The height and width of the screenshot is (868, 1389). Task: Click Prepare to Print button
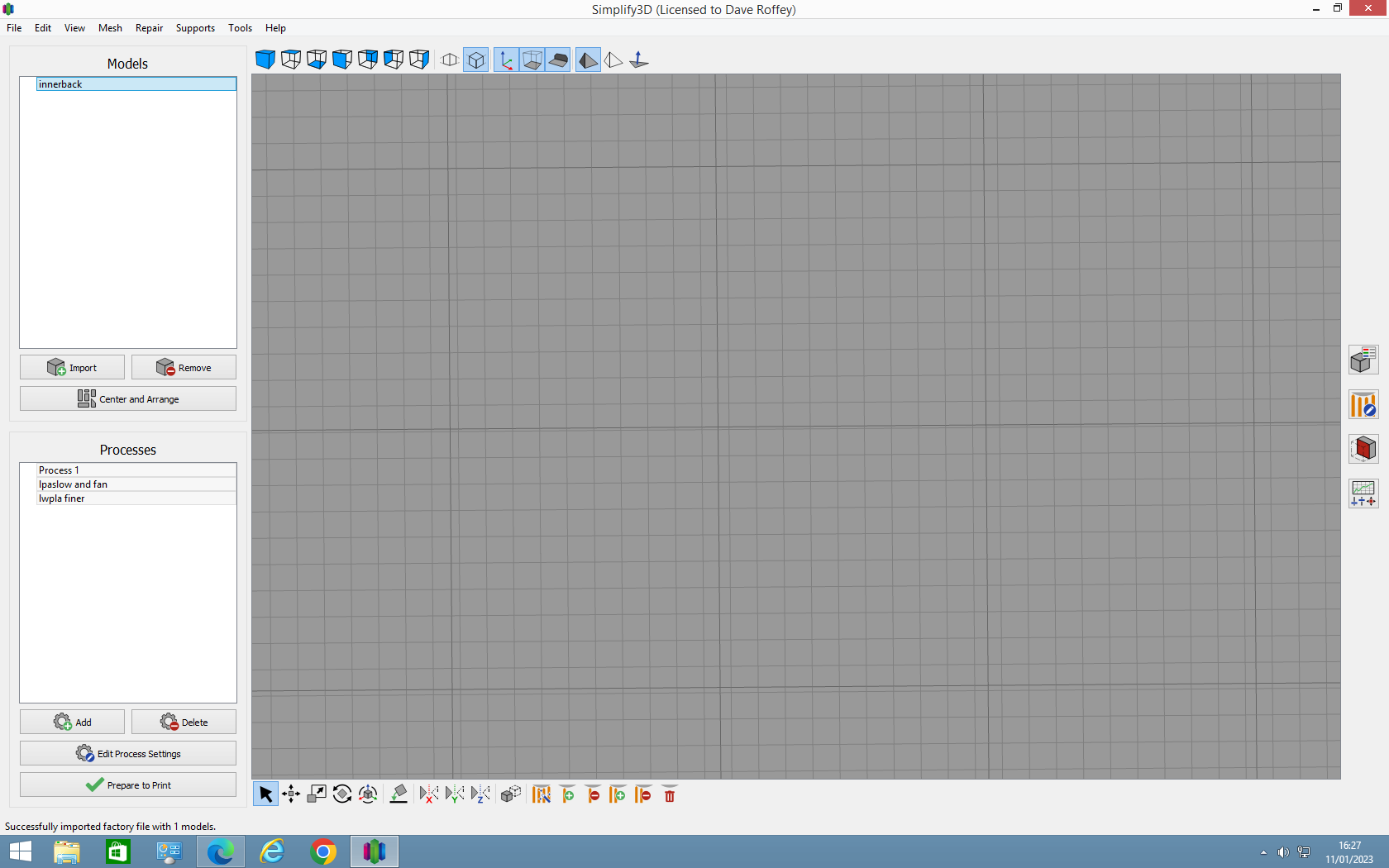(x=128, y=785)
